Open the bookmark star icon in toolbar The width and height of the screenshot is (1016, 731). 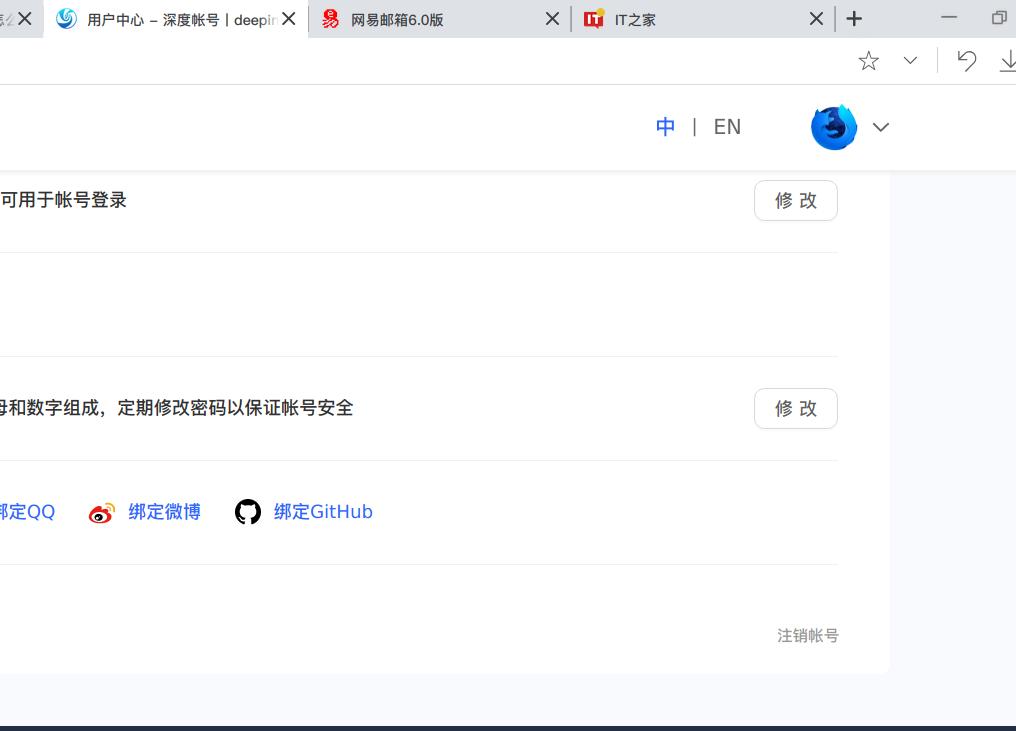[x=869, y=60]
